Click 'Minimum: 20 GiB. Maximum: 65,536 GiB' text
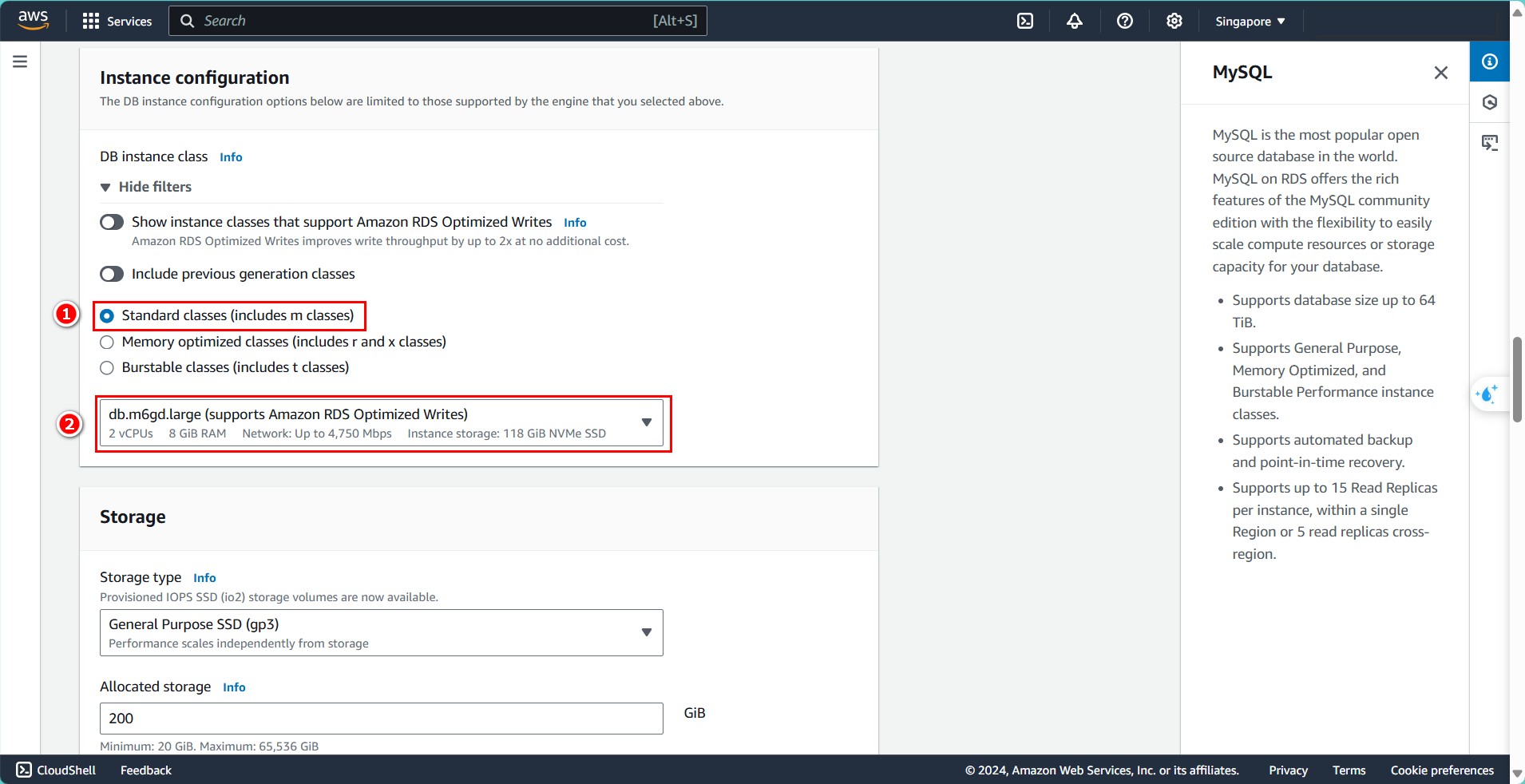1525x784 pixels. pos(209,746)
